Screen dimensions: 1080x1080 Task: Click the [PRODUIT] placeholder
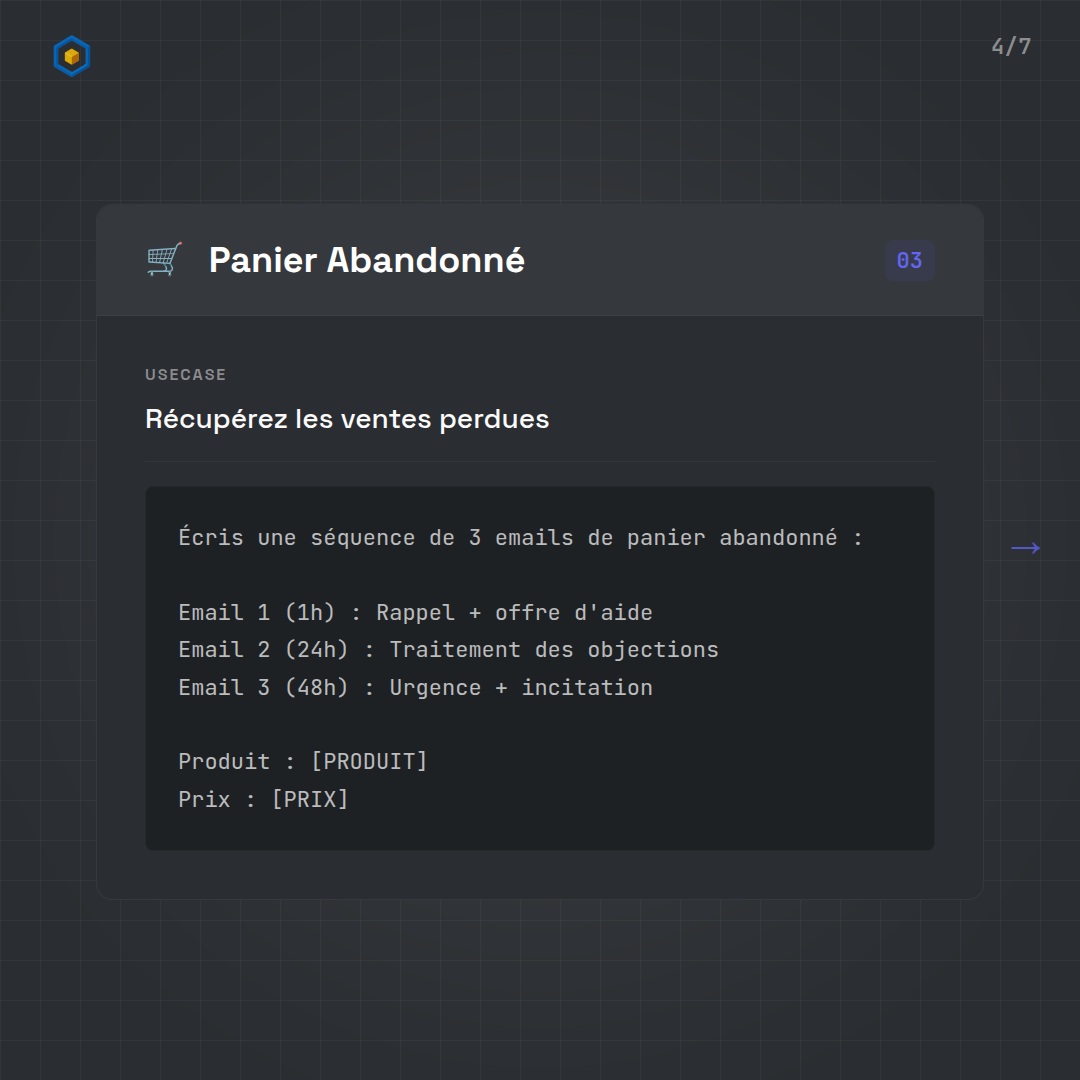coord(369,762)
